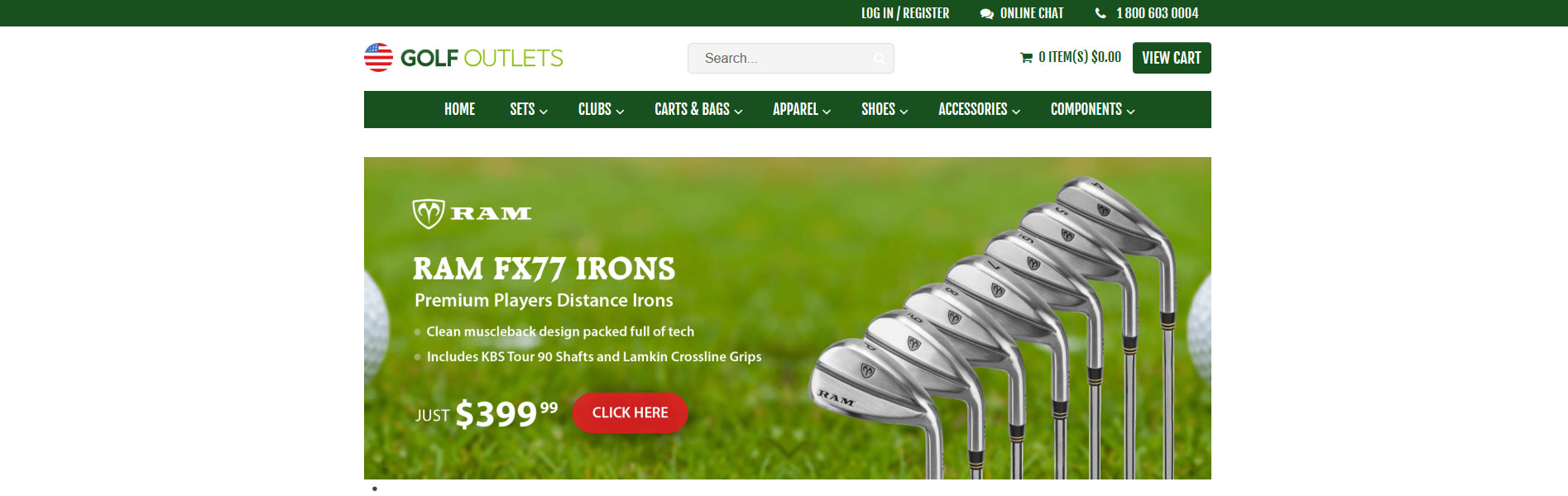1568x496 pixels.
Task: Click the search magnifier icon
Action: [x=879, y=59]
